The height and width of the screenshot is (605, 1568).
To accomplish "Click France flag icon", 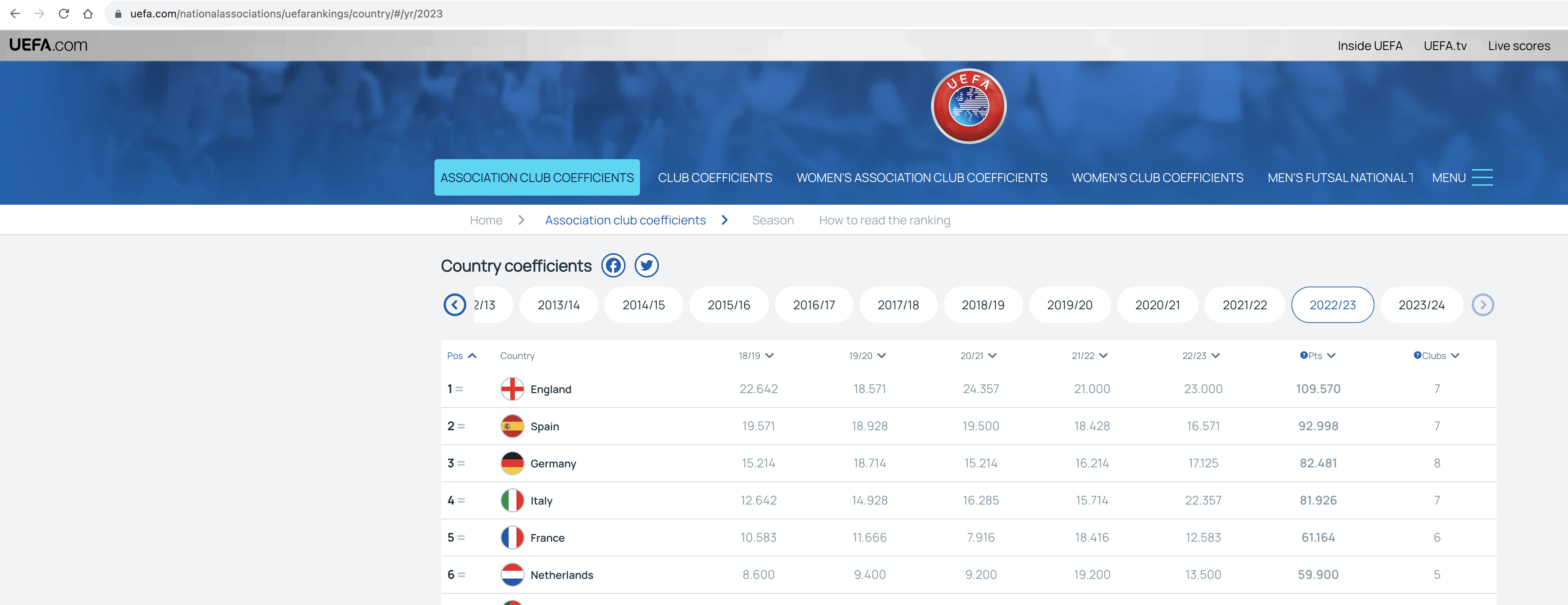I will [512, 538].
